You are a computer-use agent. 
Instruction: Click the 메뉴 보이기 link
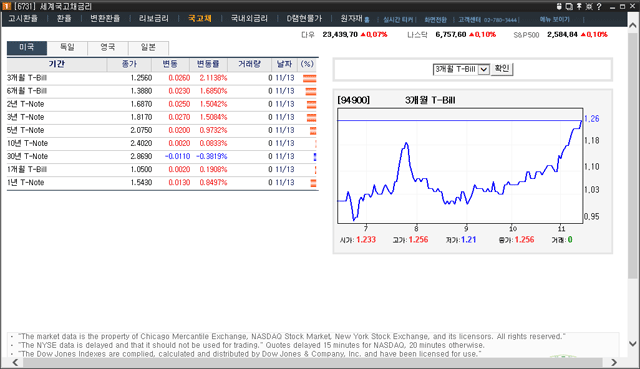point(554,19)
